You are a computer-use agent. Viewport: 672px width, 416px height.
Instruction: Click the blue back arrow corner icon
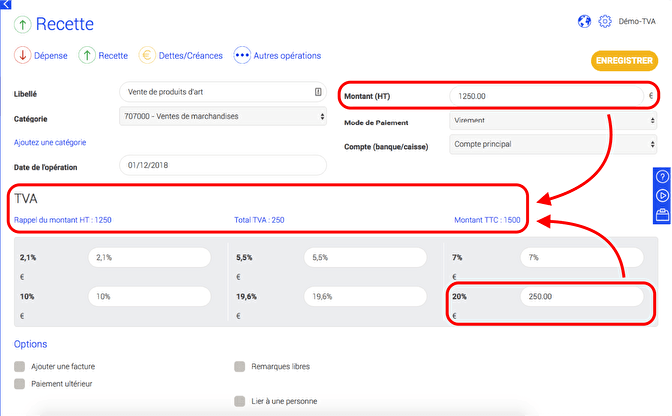(x=6, y=4)
